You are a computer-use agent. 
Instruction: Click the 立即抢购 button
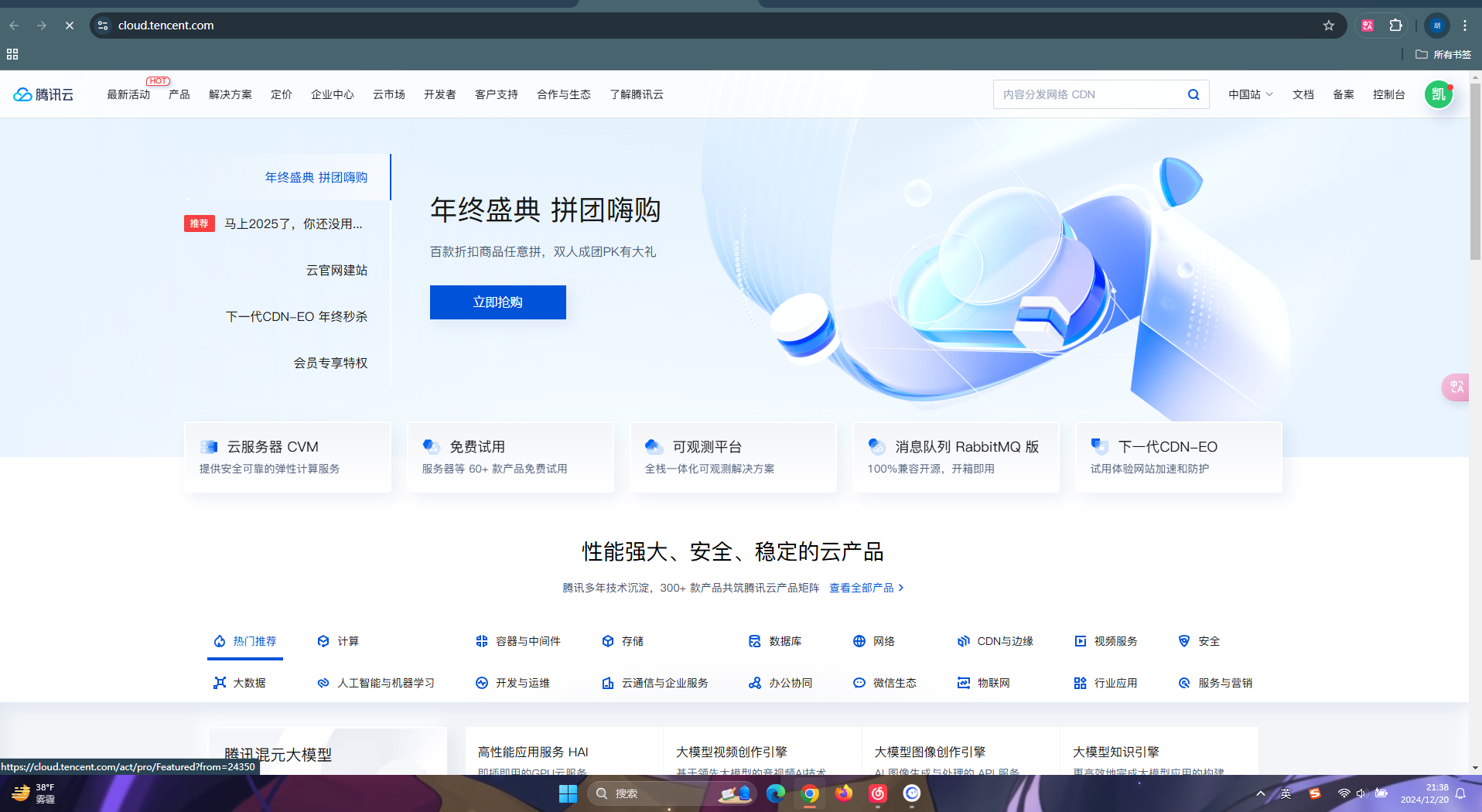498,302
